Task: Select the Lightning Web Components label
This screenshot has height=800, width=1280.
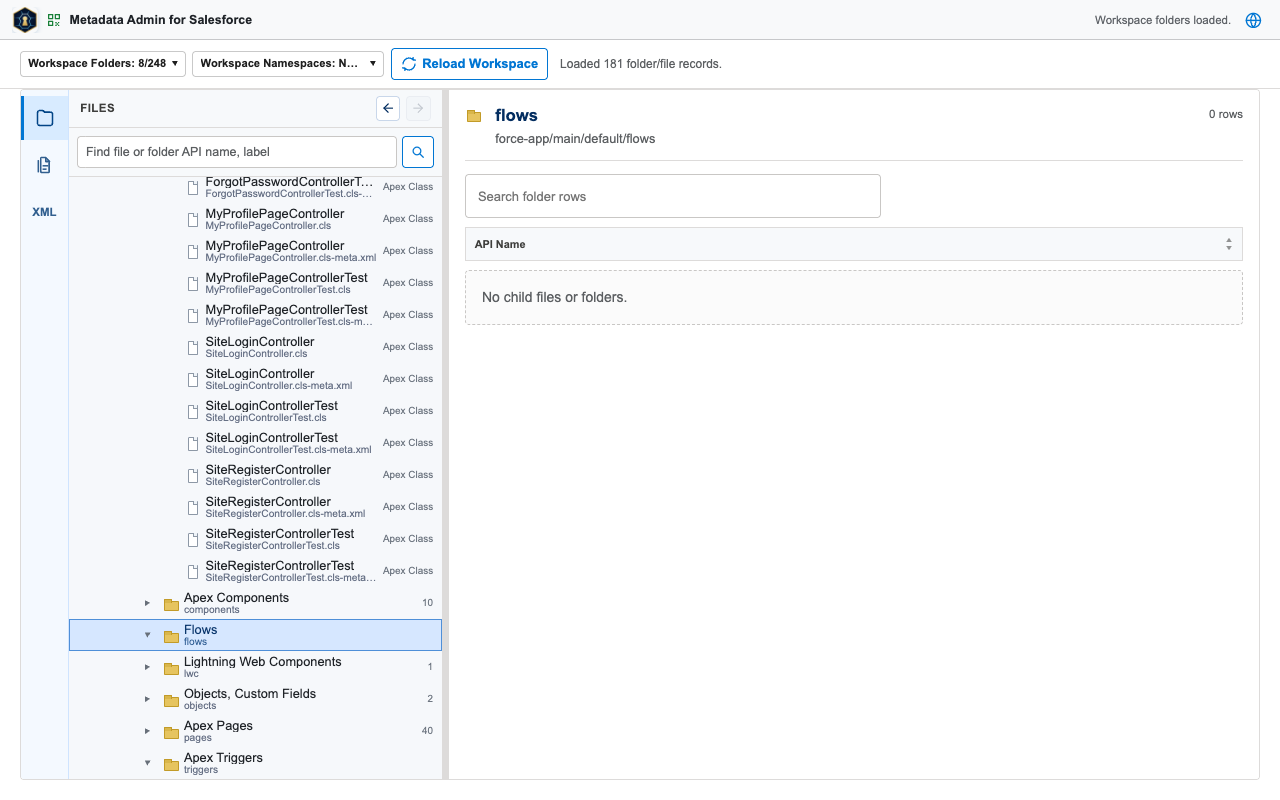Action: [263, 662]
